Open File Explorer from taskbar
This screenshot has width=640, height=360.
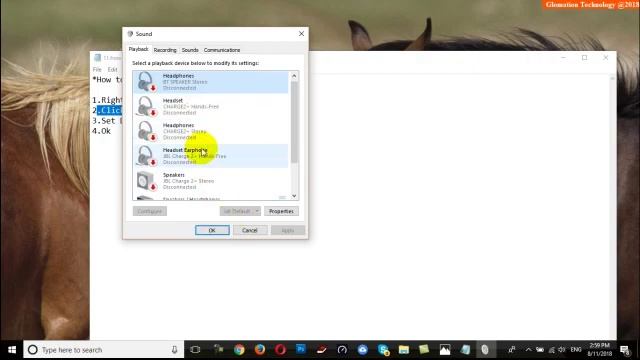pos(404,350)
